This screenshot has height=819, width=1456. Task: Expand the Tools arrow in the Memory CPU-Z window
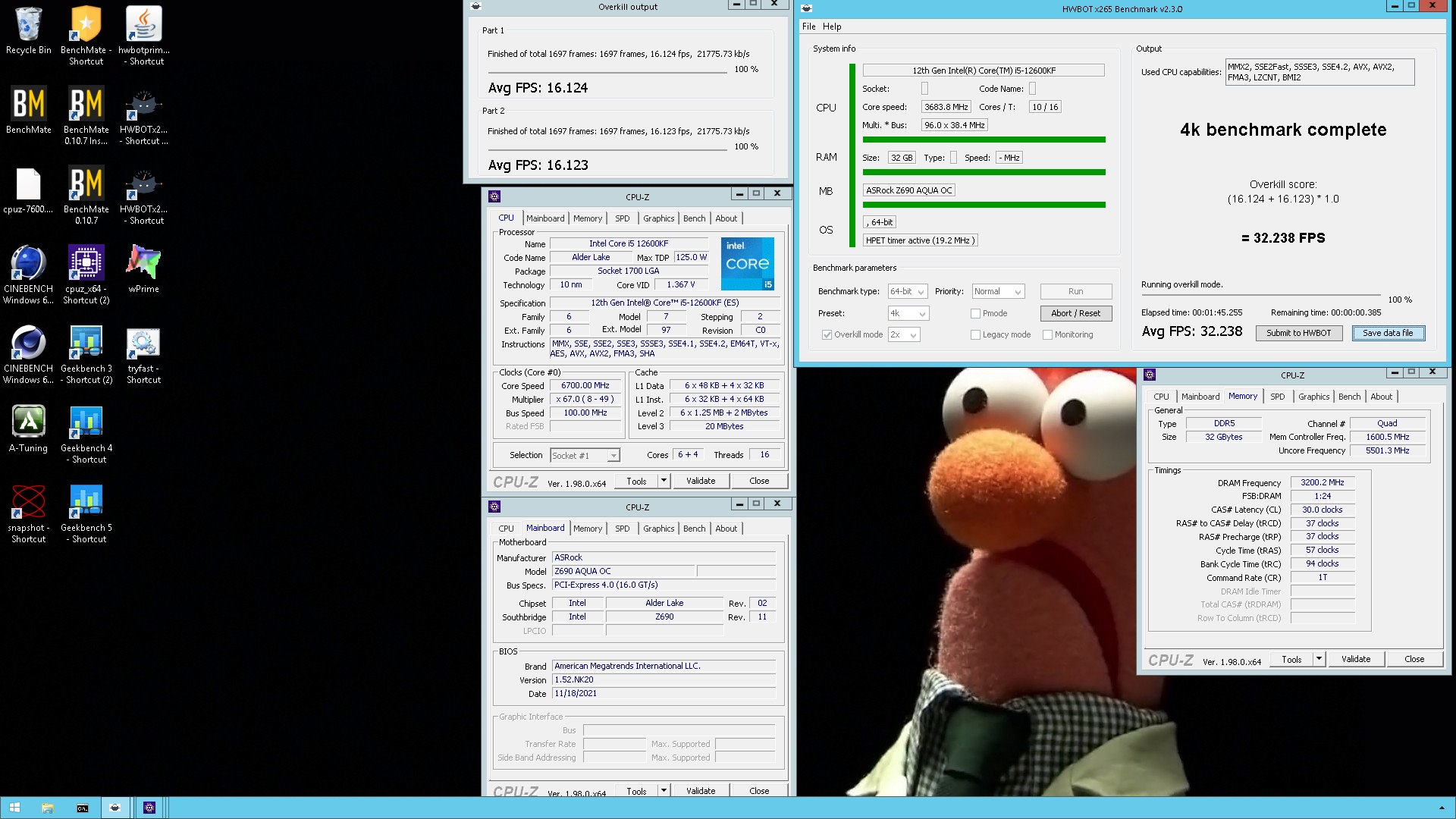coord(1319,659)
